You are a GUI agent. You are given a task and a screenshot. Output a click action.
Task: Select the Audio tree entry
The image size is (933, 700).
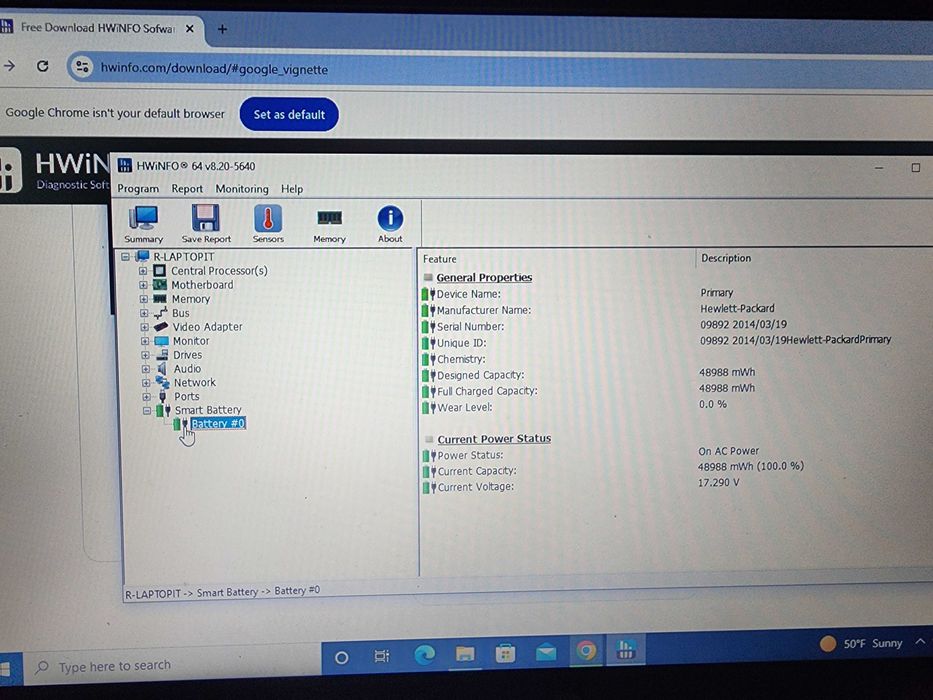pos(187,368)
